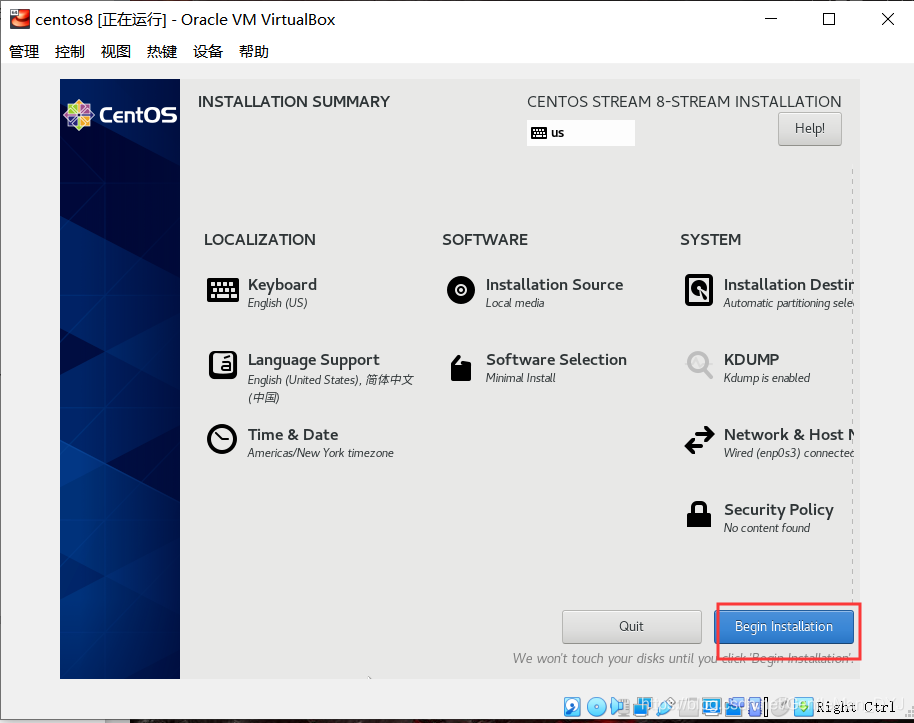
Task: Click the Begin Installation button
Action: (783, 627)
